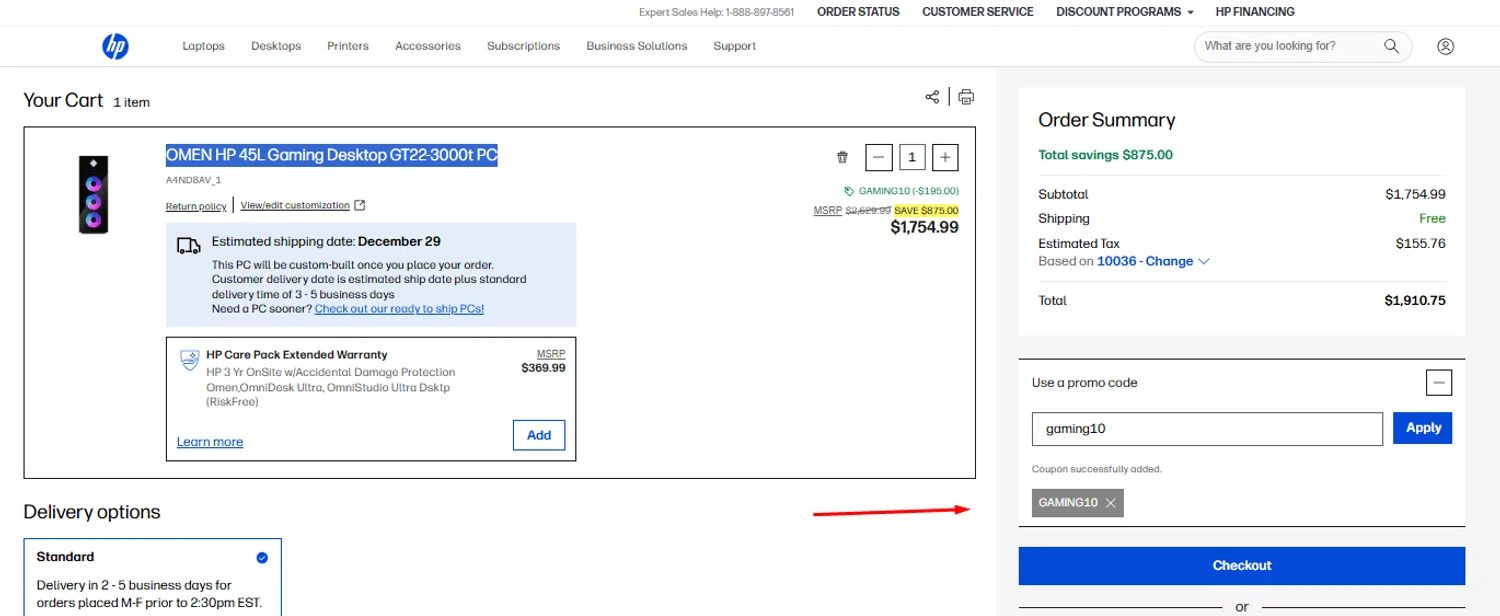The height and width of the screenshot is (616, 1500).
Task: Click the truck shipping icon
Action: (188, 245)
